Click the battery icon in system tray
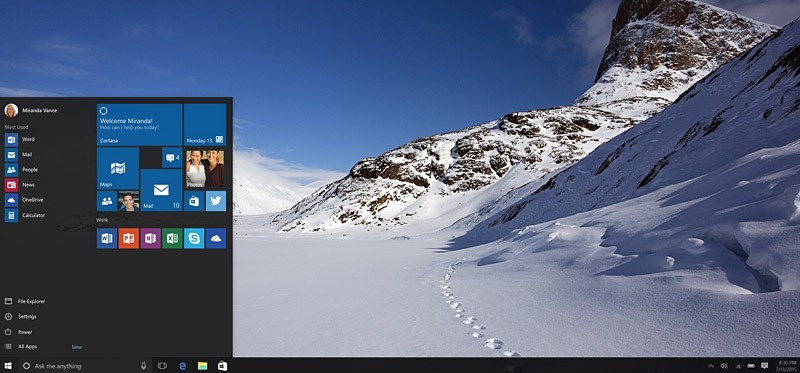The height and width of the screenshot is (373, 800). coord(751,366)
